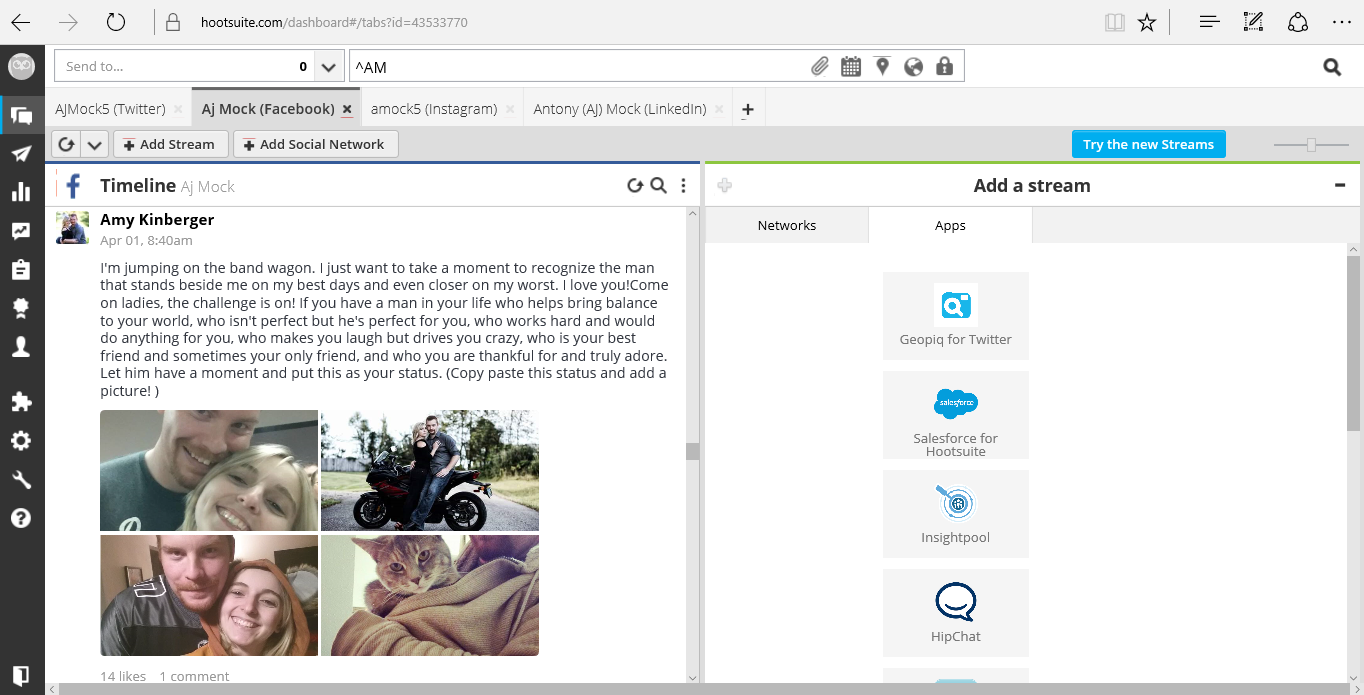The width and height of the screenshot is (1364, 695).
Task: Click the Add Social Network button
Action: pyautogui.click(x=315, y=144)
